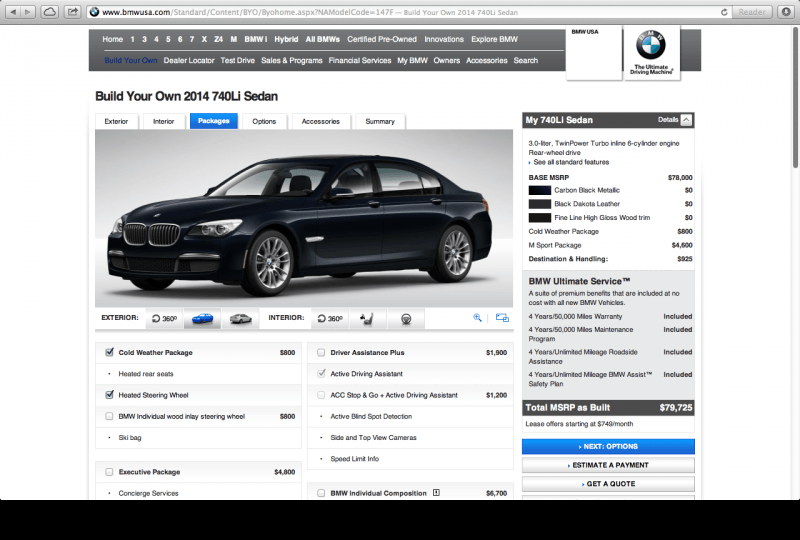Click the GET A QUOTE button
800x540 pixels.
(x=608, y=484)
